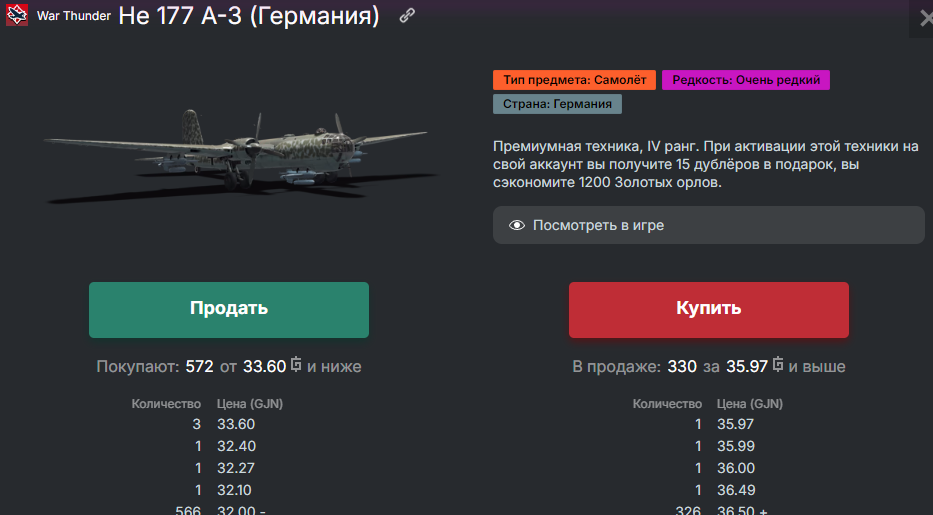The image size is (933, 515).
Task: Click 'Покупают: 572' summary text
Action: (155, 366)
